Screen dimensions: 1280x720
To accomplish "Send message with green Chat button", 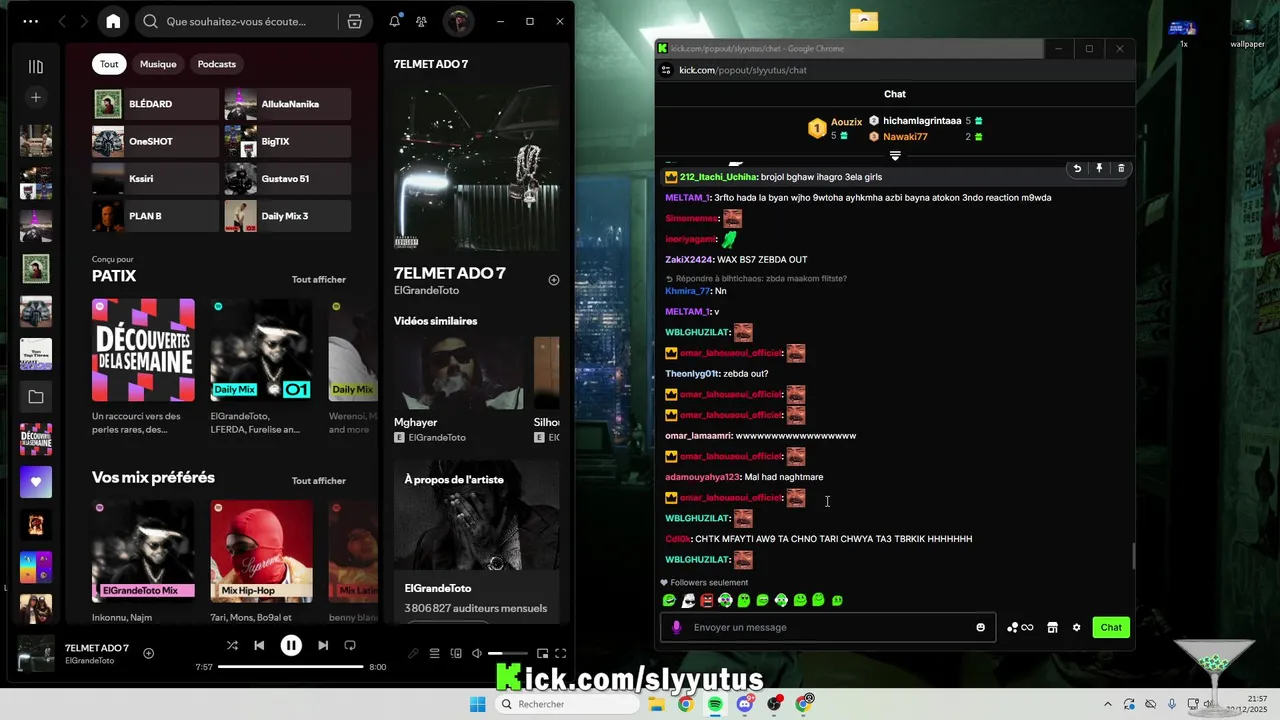I will pos(1111,628).
